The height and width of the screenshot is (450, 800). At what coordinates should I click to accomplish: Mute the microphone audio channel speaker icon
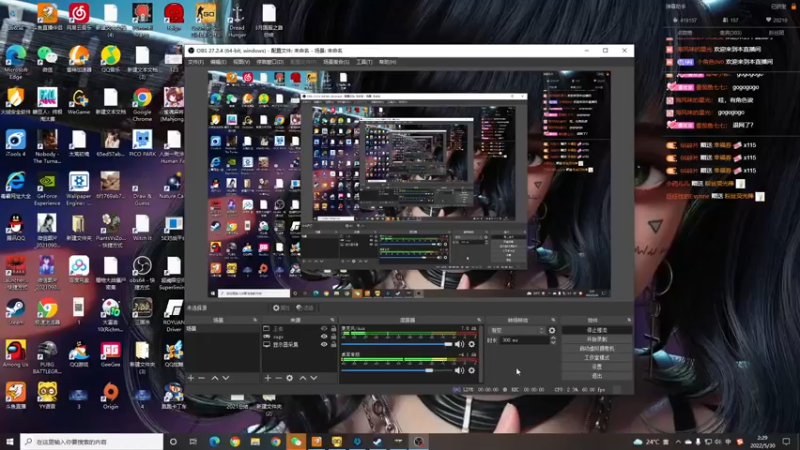[x=459, y=344]
